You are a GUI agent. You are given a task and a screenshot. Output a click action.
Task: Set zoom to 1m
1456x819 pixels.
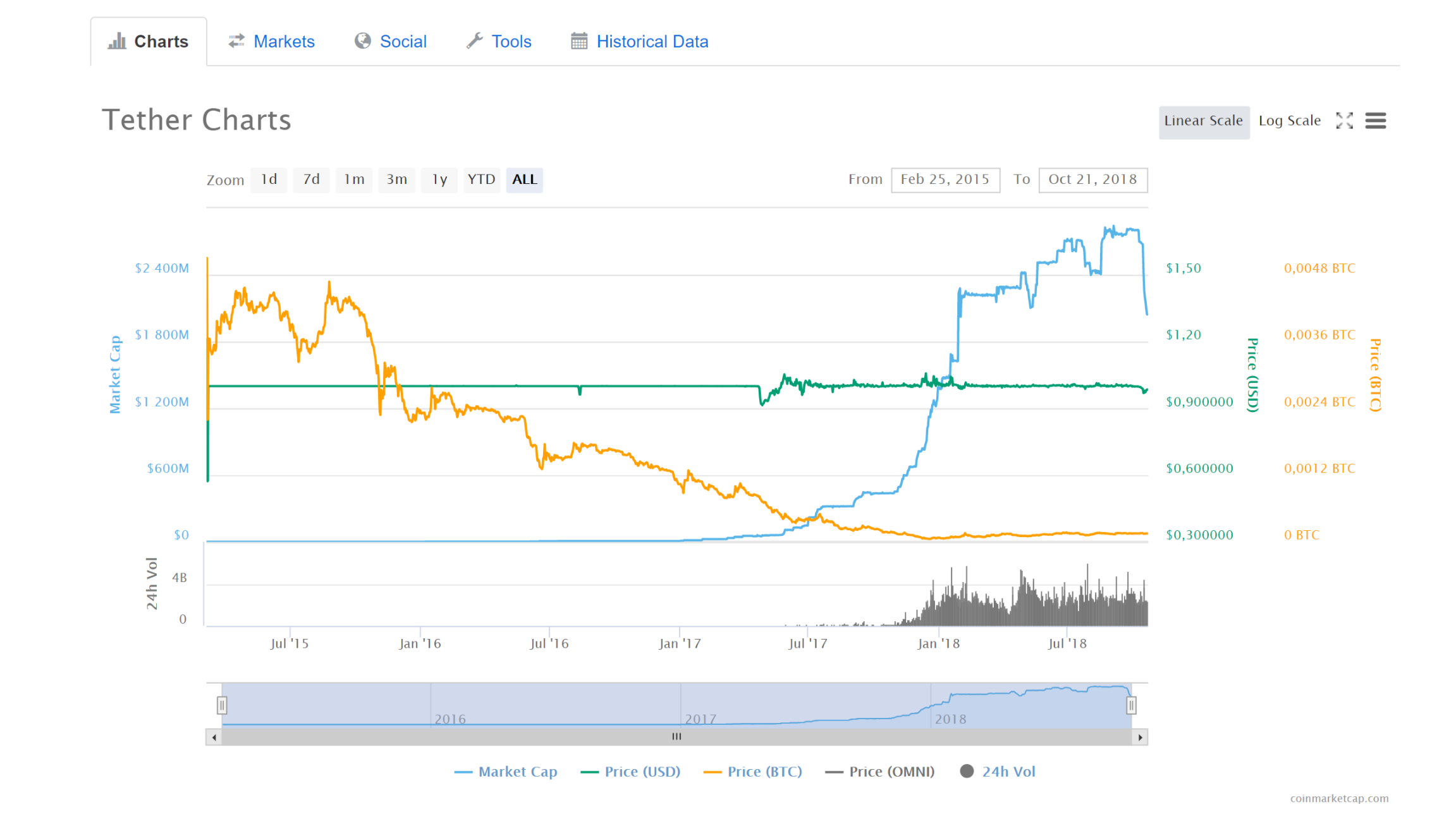point(354,179)
